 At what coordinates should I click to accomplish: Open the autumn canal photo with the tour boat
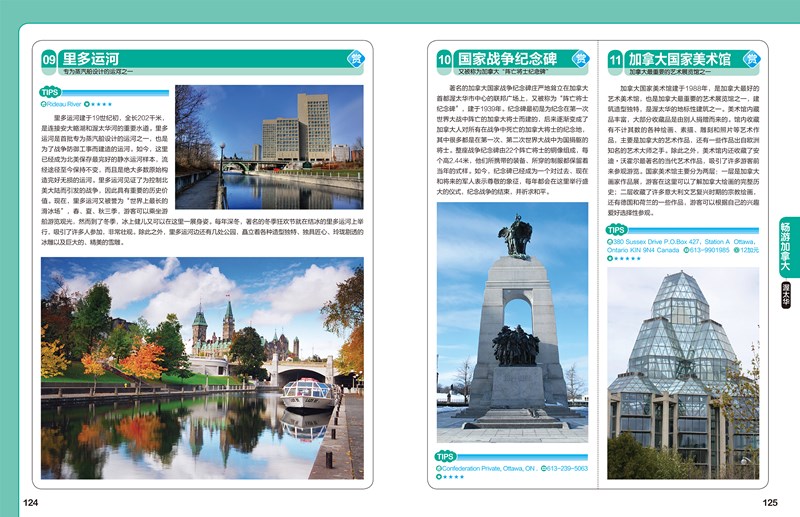click(203, 368)
